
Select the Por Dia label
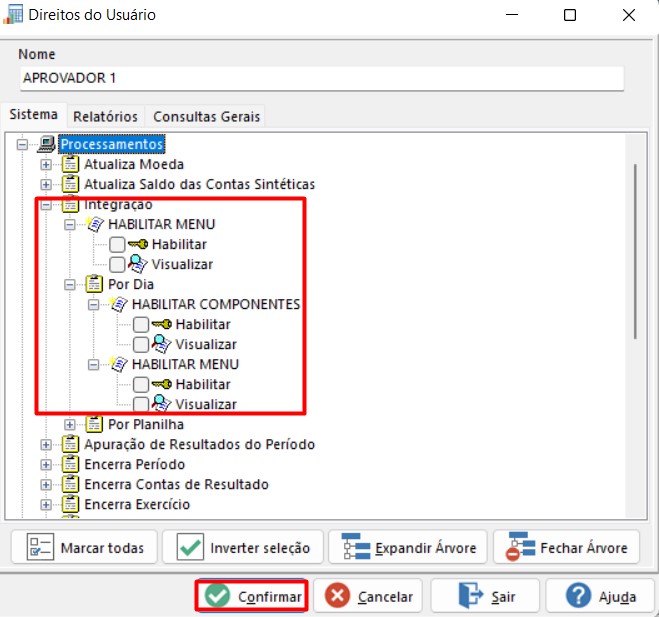point(131,284)
